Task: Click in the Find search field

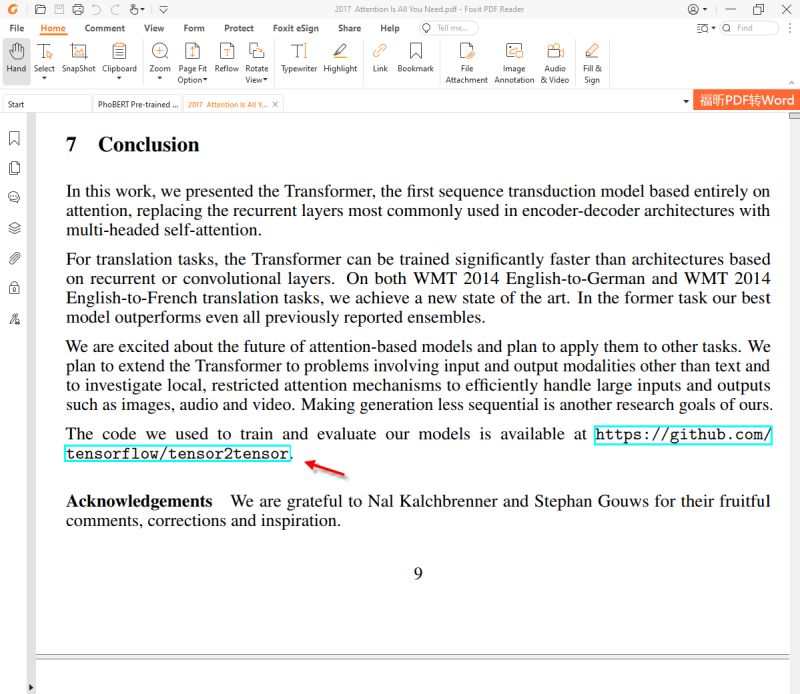Action: coord(750,28)
